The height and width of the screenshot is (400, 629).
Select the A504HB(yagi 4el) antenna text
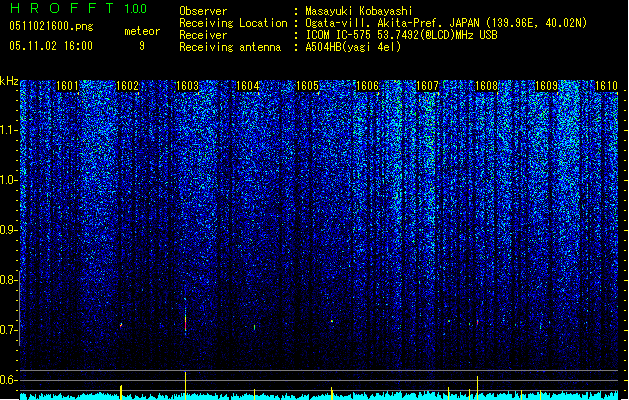pos(353,47)
